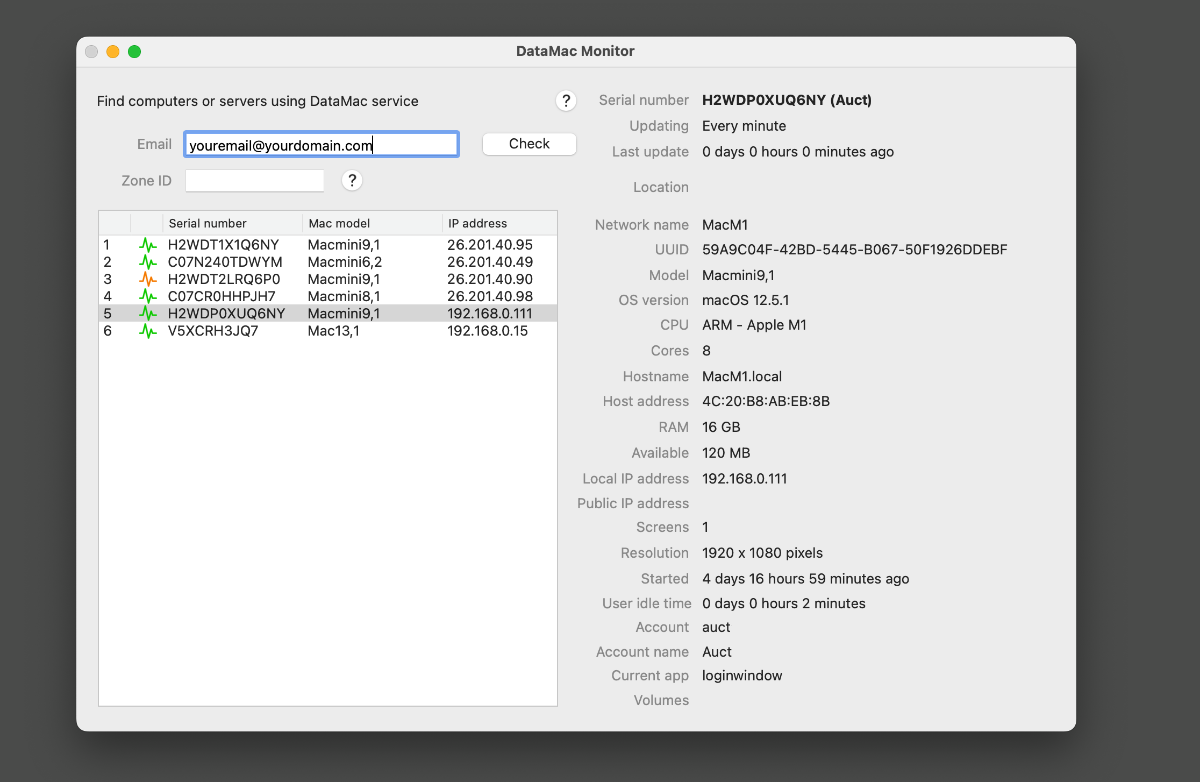Click the Mac13,1 model cell
1200x782 pixels.
(333, 331)
